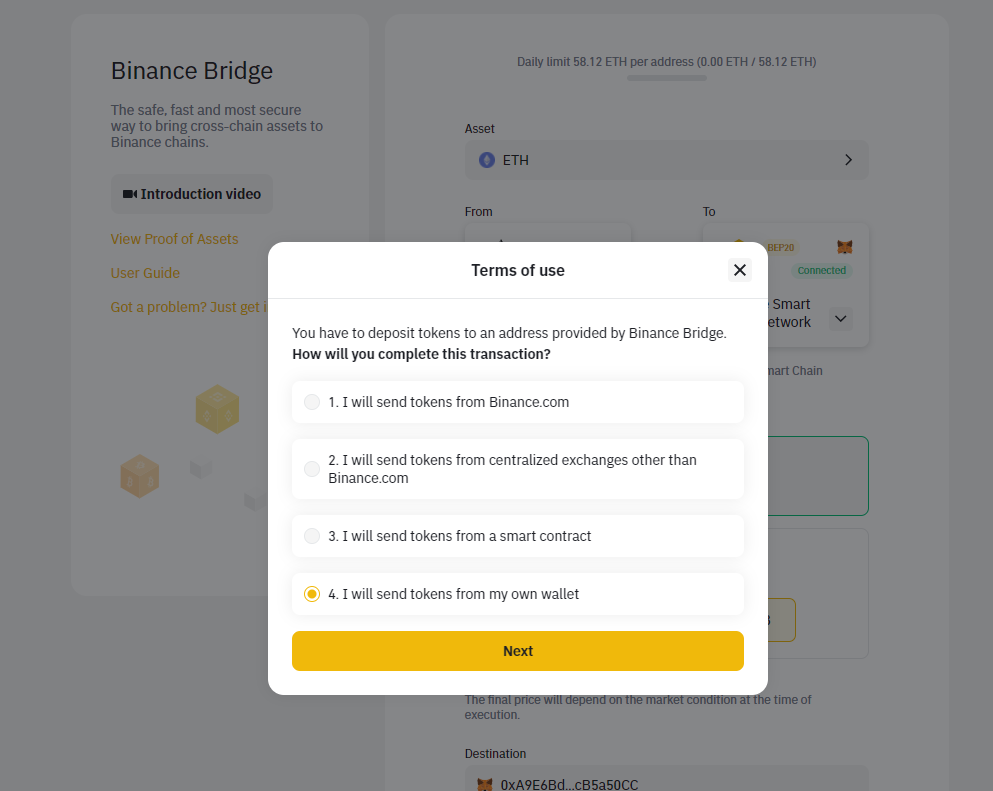Close the Terms of use dialog

tap(740, 270)
